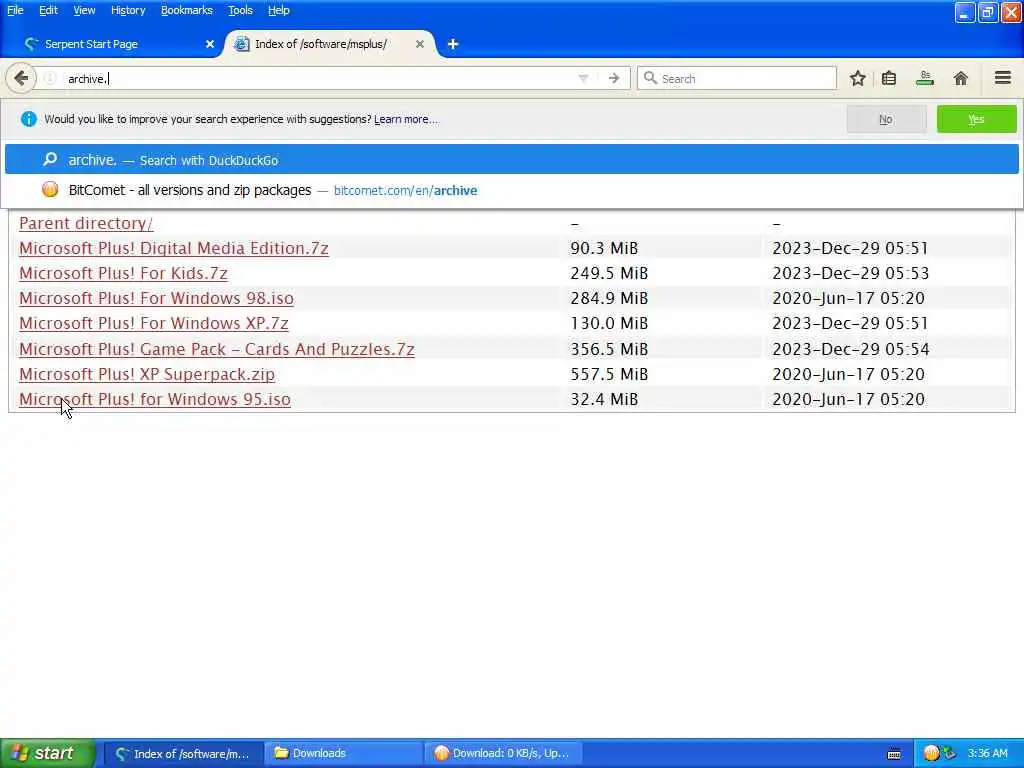Click the 2020-Jun-17 05:20 date for Windows 98.iso

point(848,298)
